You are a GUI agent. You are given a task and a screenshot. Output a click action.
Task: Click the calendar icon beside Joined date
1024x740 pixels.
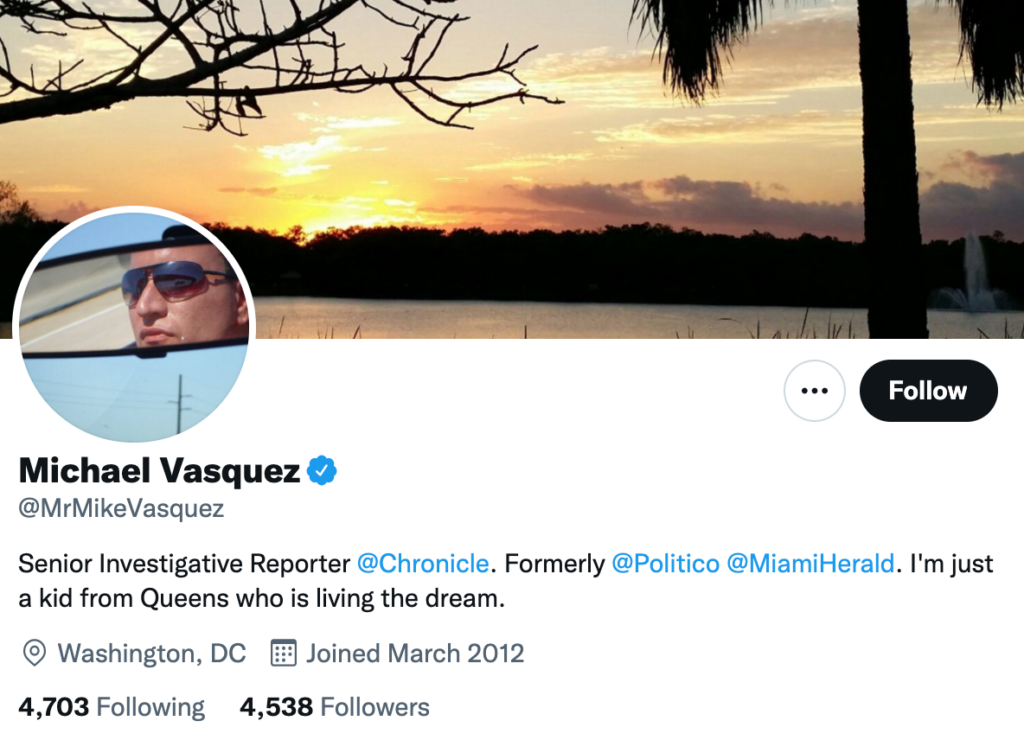[x=284, y=654]
